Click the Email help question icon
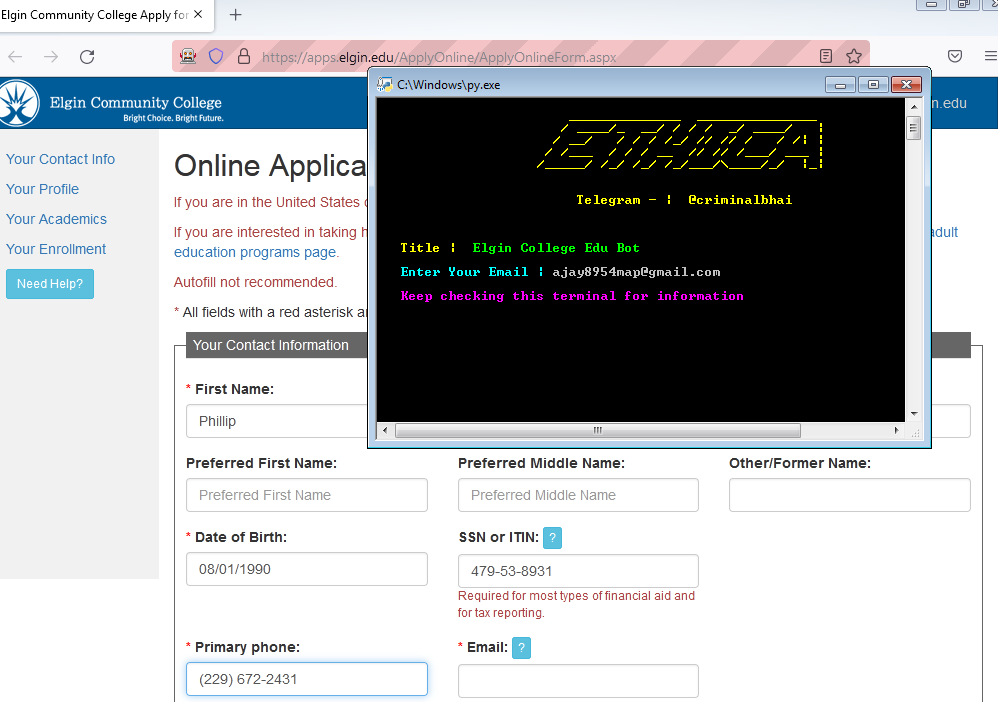 (521, 648)
